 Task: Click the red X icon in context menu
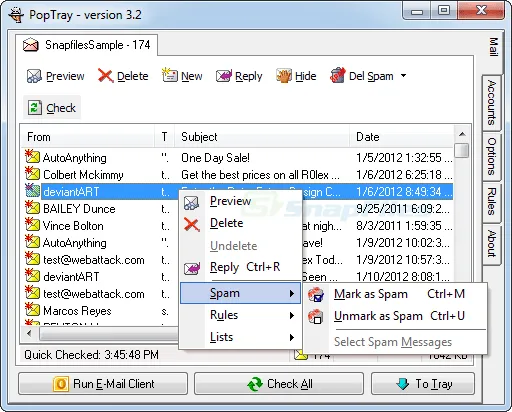[192, 225]
